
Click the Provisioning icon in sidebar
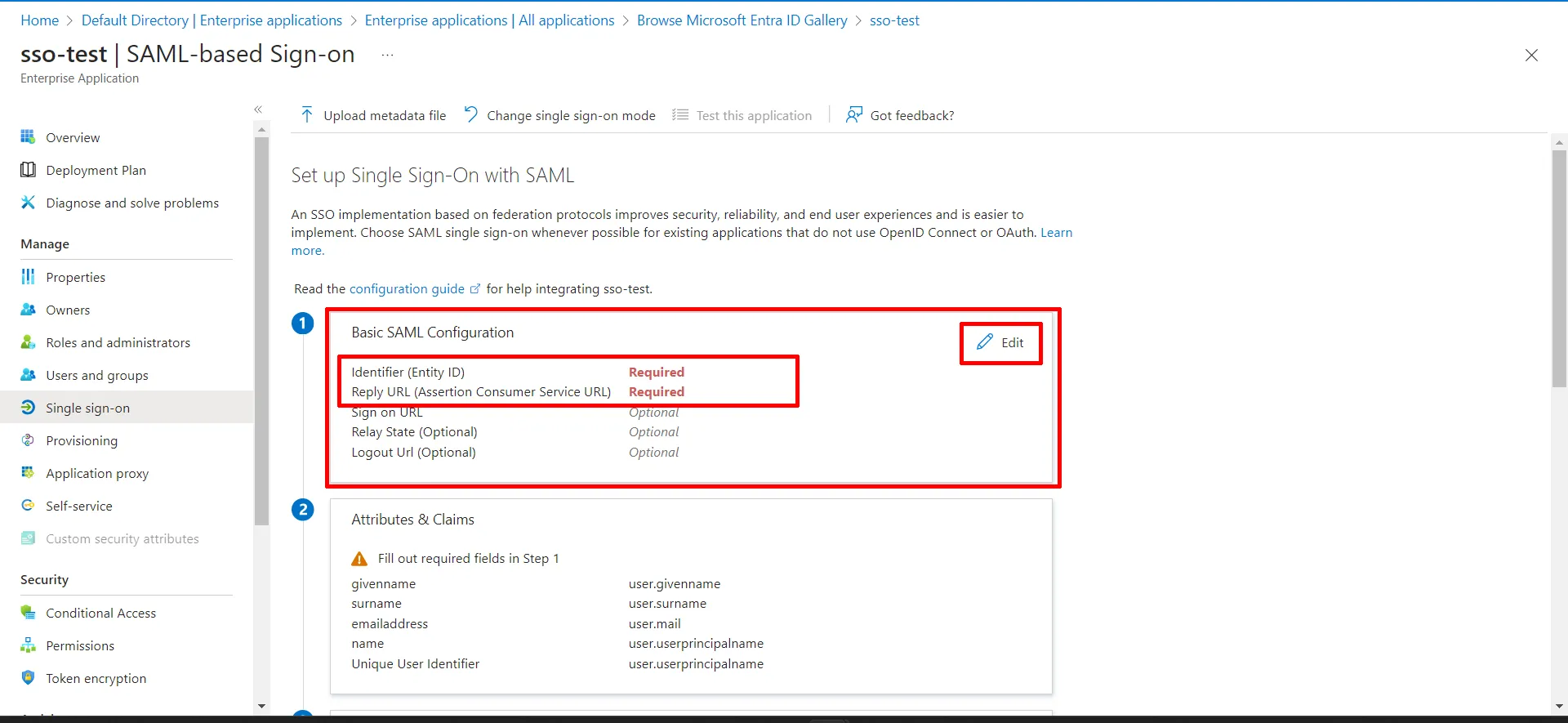pos(28,440)
